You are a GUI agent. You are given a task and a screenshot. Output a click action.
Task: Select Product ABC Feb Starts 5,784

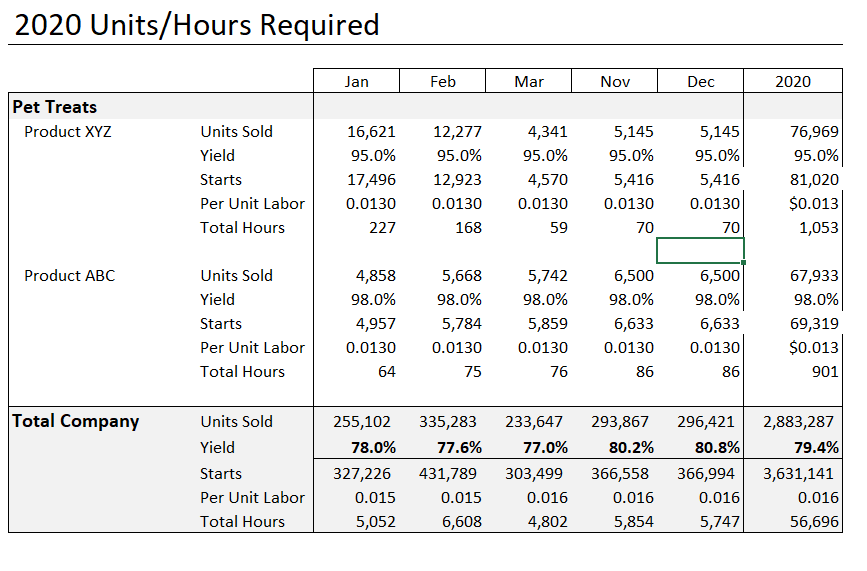(461, 323)
